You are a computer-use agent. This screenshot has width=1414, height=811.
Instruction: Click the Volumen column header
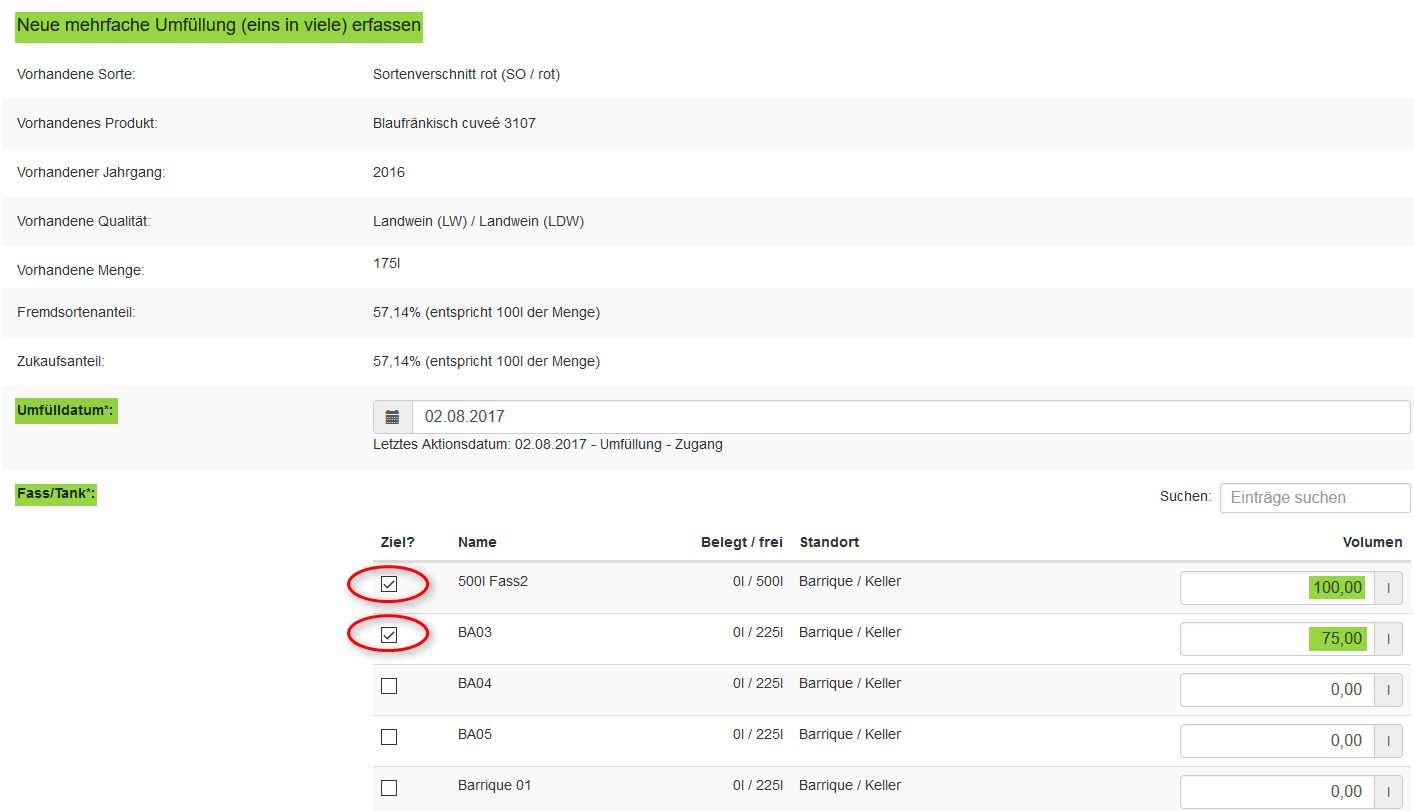1372,542
